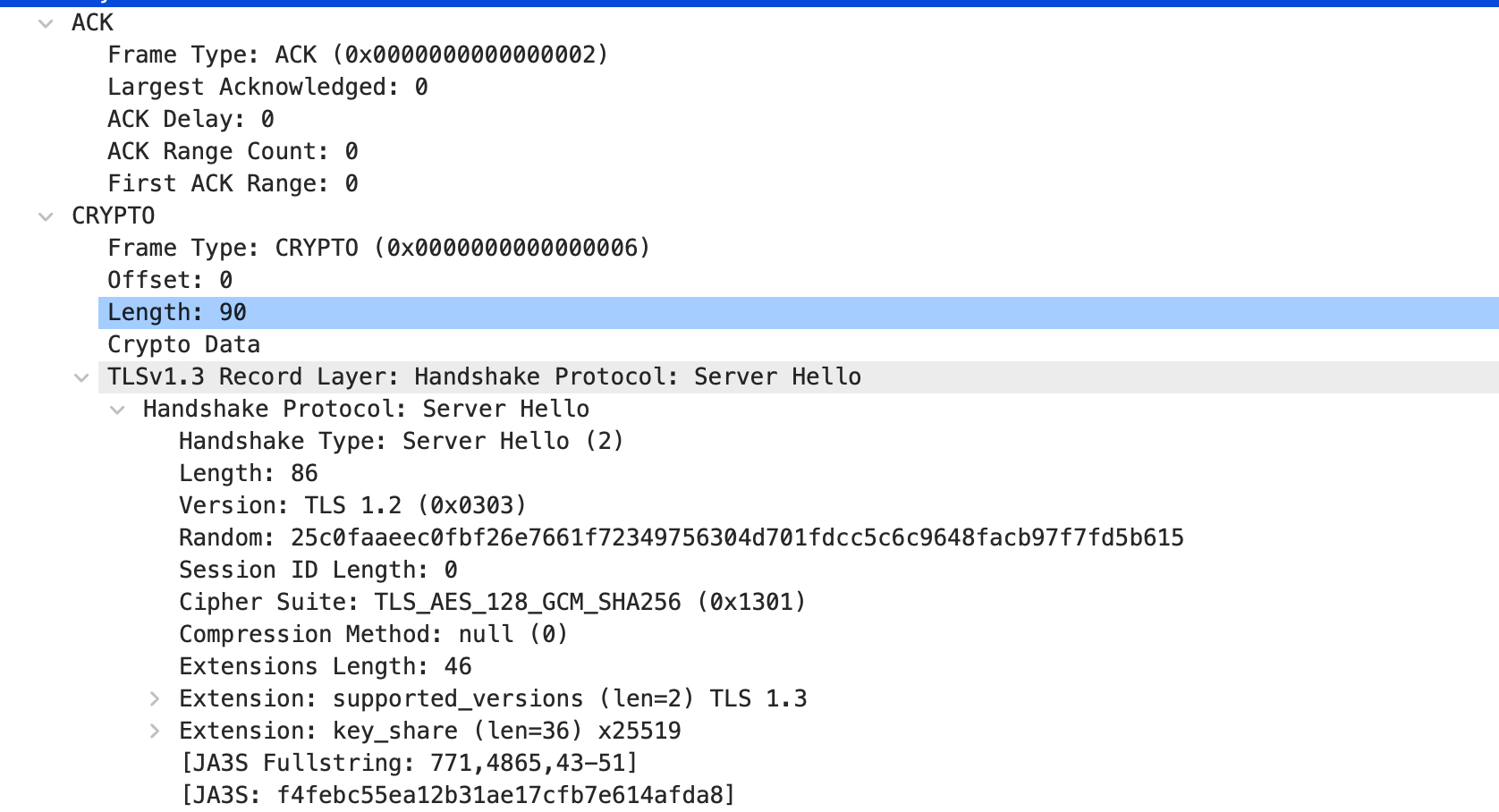Select the Crypto Data row
The height and width of the screenshot is (812, 1499).
(x=183, y=345)
